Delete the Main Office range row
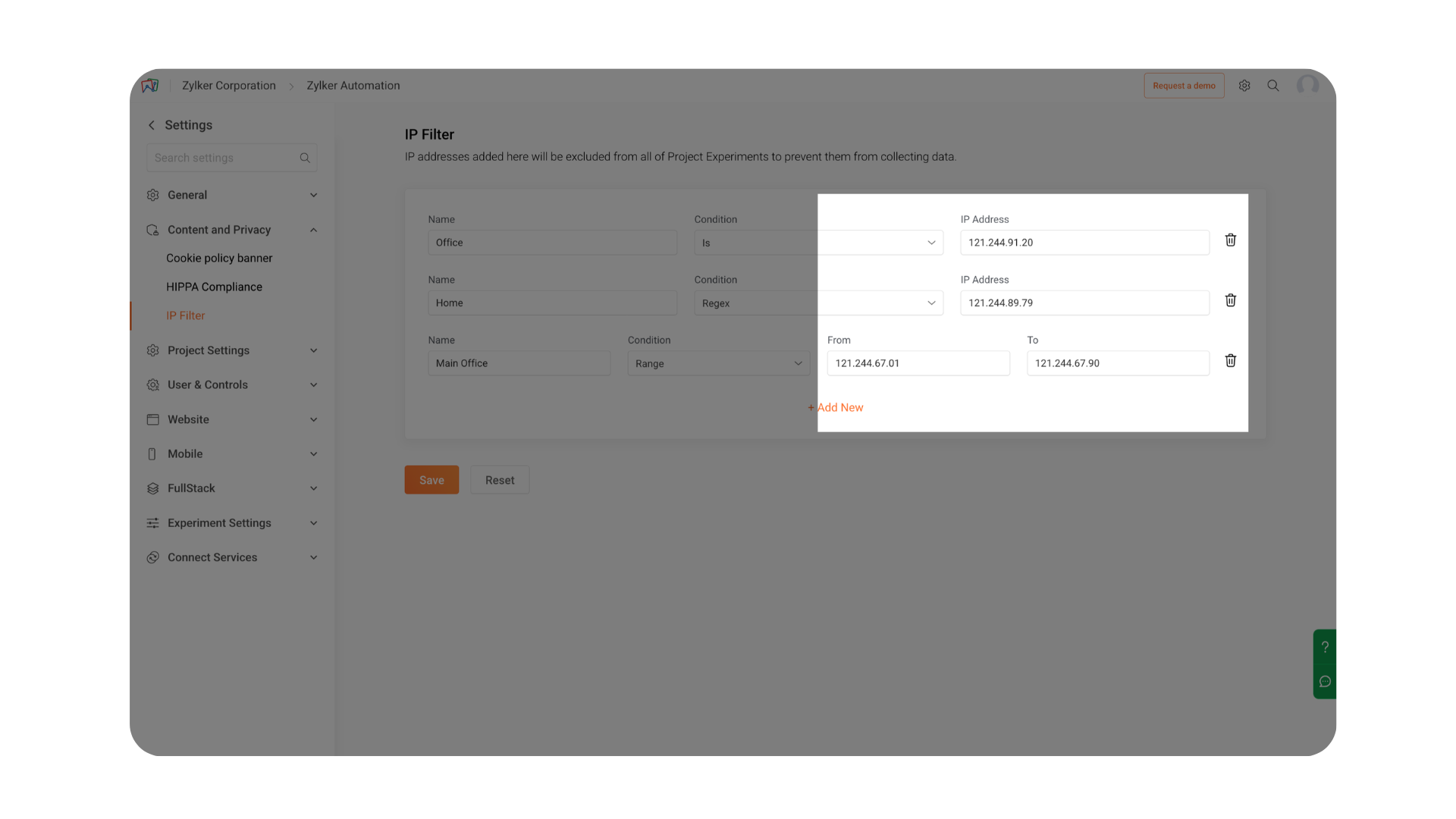Screen dimensions: 1456x819 click(x=1230, y=361)
